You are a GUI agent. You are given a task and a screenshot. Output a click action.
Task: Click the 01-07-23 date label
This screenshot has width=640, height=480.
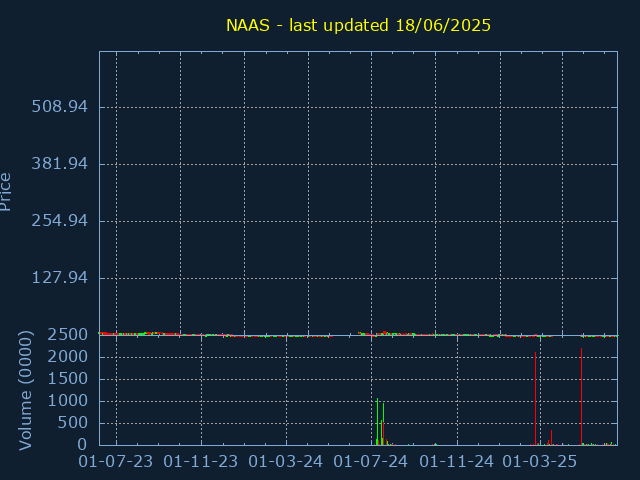click(x=116, y=462)
